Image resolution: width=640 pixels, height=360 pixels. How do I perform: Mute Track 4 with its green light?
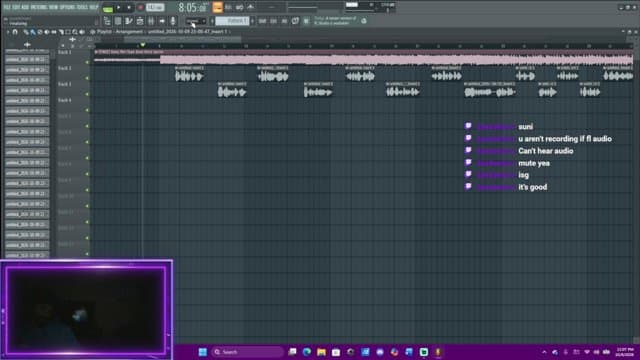click(87, 110)
